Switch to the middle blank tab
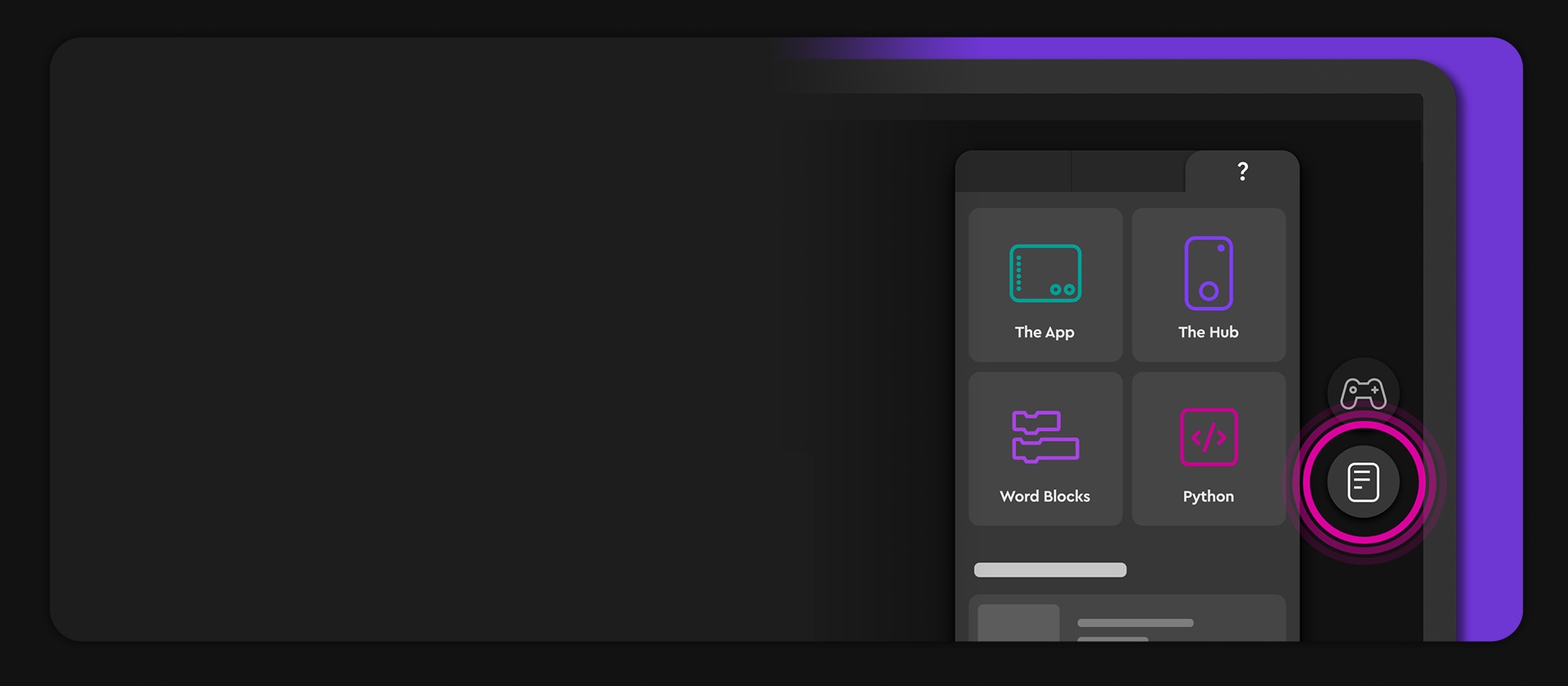The width and height of the screenshot is (1568, 686). point(1128,171)
